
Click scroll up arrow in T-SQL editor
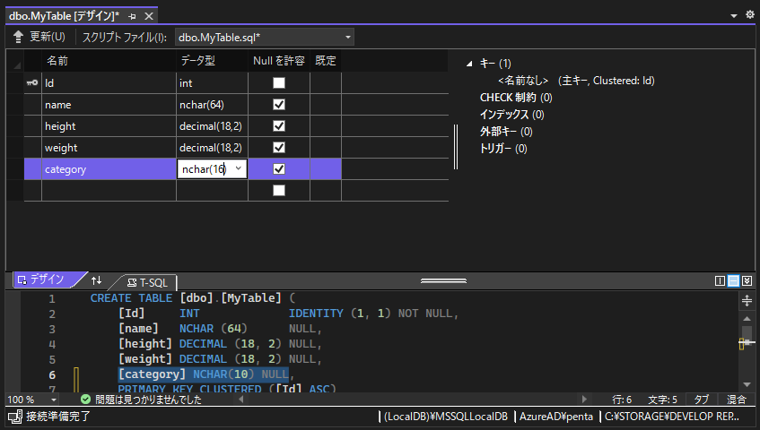(747, 319)
